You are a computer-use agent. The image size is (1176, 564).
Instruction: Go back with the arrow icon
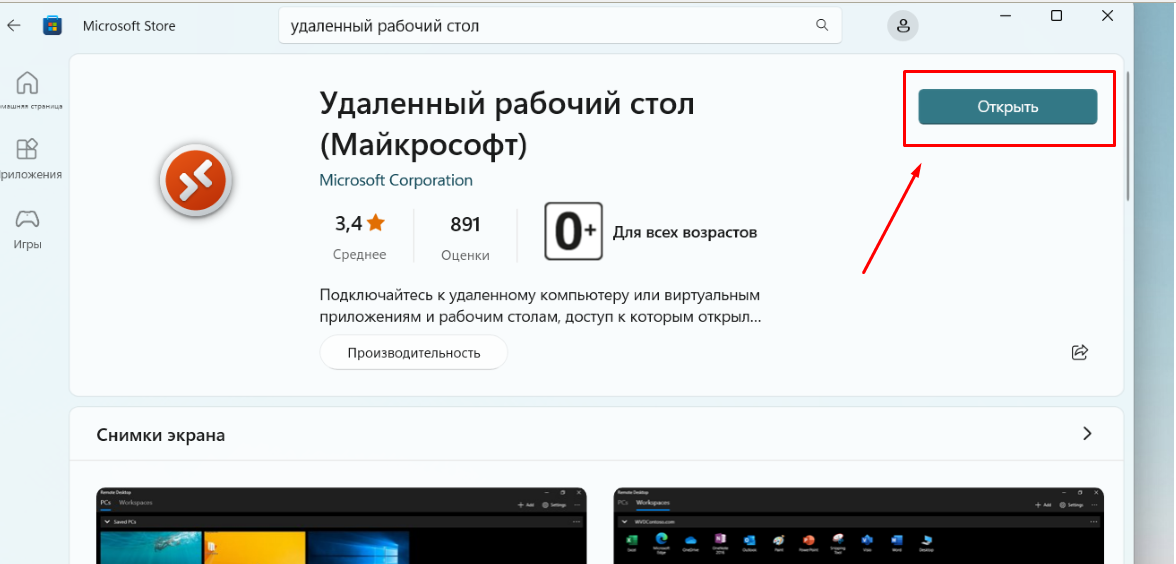[x=14, y=26]
